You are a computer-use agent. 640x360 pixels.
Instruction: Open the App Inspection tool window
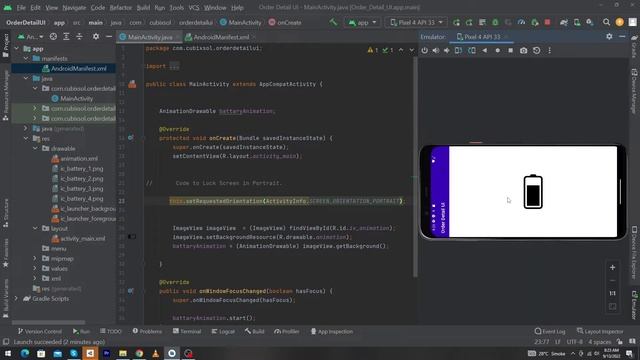(332, 331)
